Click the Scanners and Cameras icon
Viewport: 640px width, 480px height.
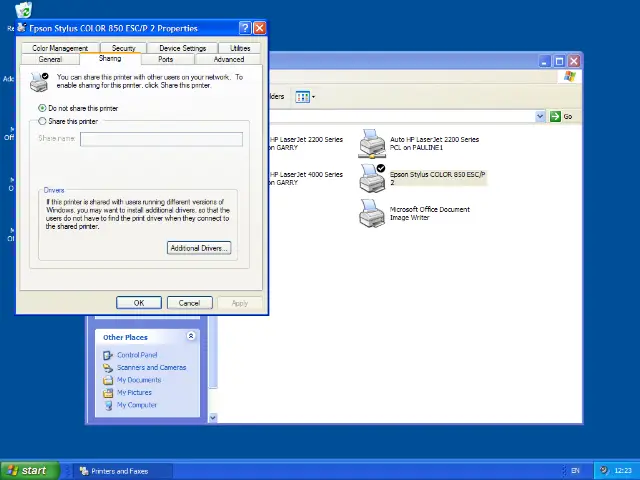point(108,368)
